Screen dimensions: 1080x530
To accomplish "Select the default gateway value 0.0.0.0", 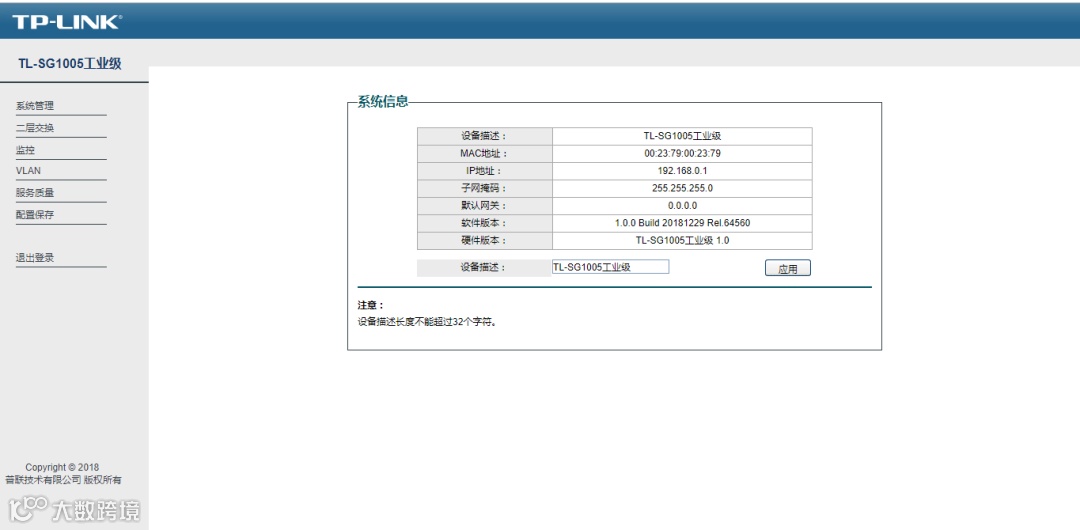I will (x=682, y=205).
